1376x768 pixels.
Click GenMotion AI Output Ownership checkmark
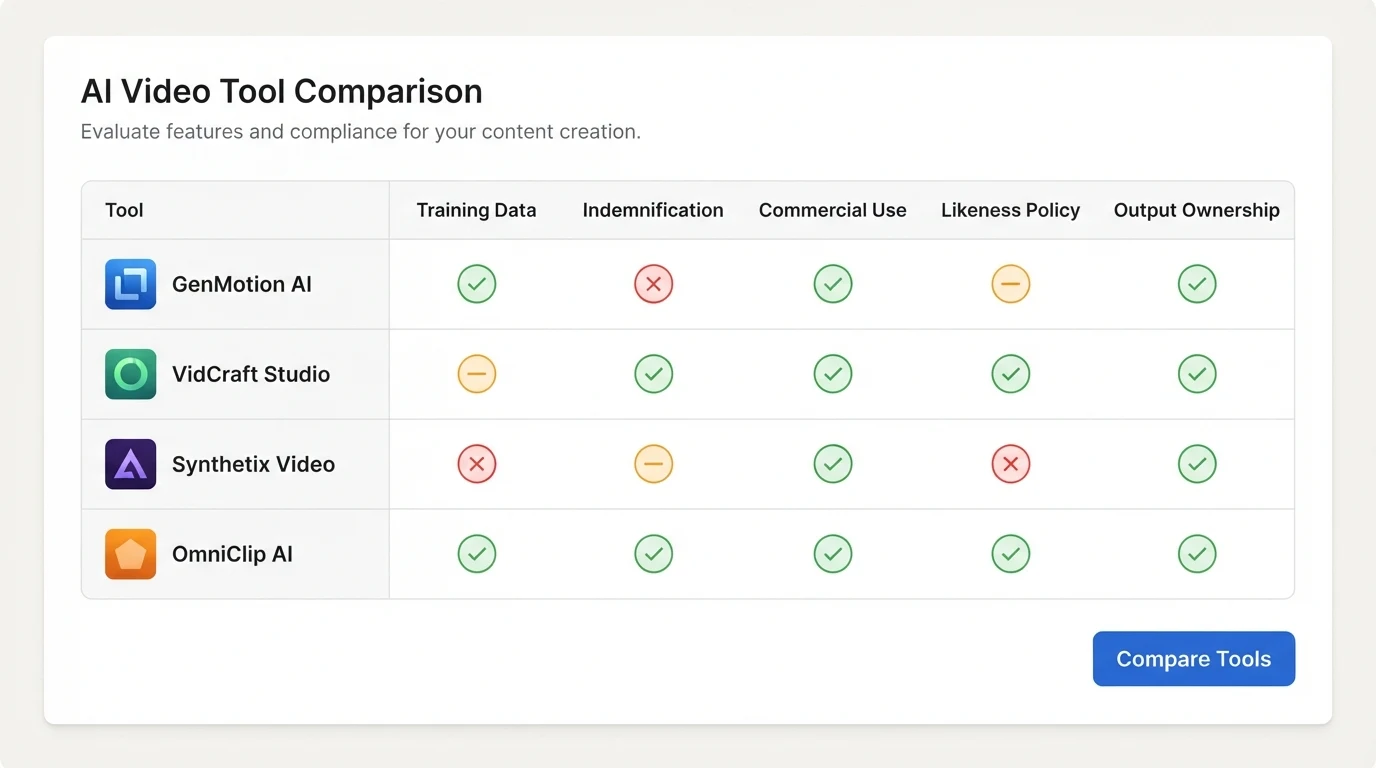click(x=1197, y=284)
